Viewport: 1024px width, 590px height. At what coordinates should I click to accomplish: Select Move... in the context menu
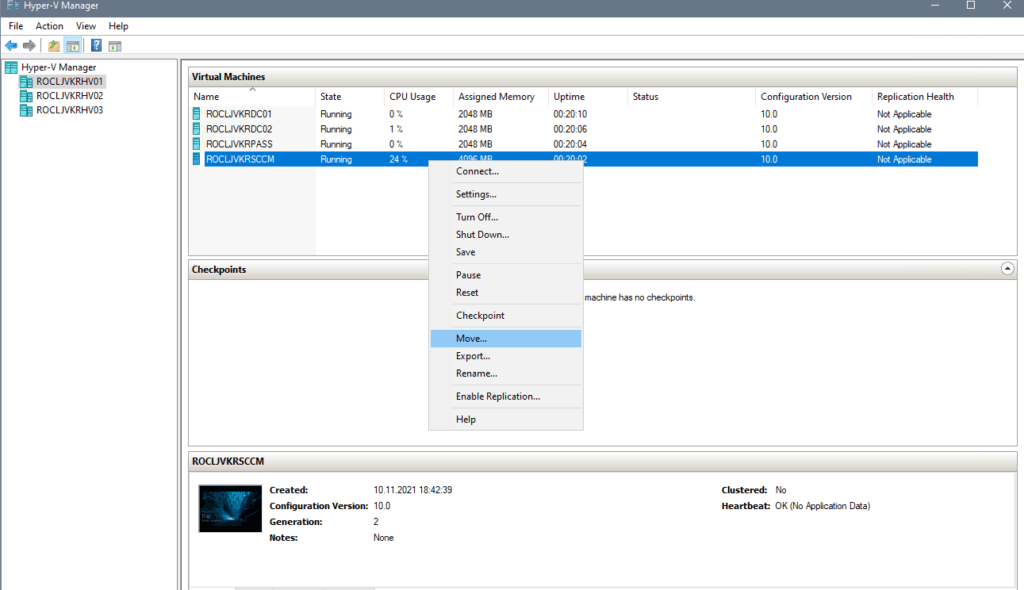(506, 338)
